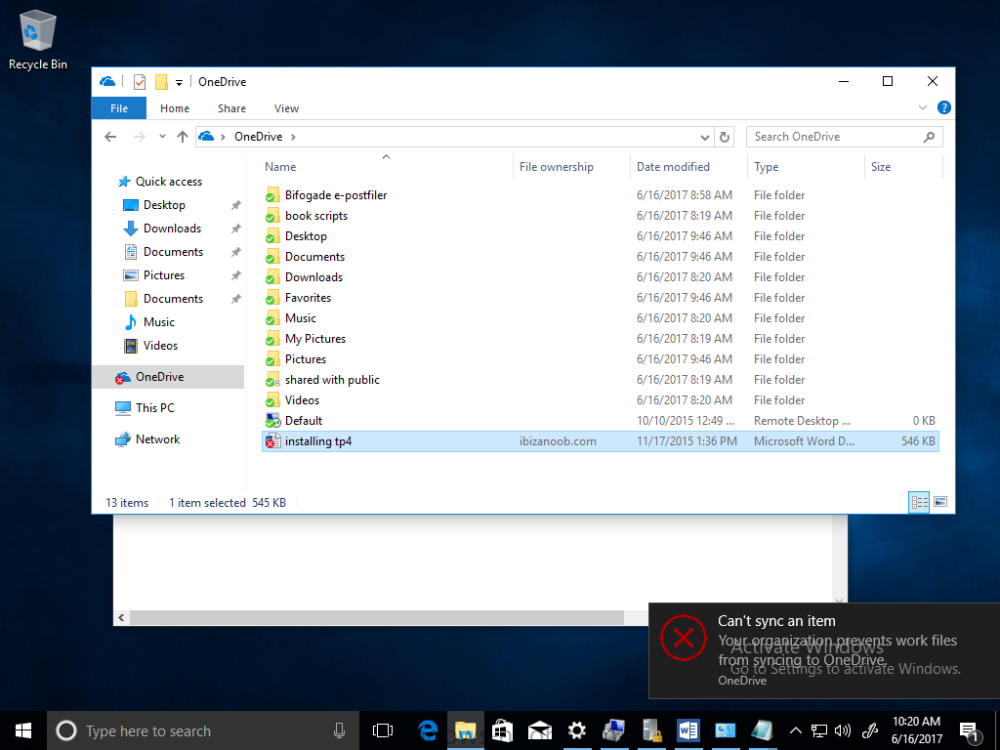The image size is (1000, 750).
Task: Sort by the File ownership column header
Action: 571,166
